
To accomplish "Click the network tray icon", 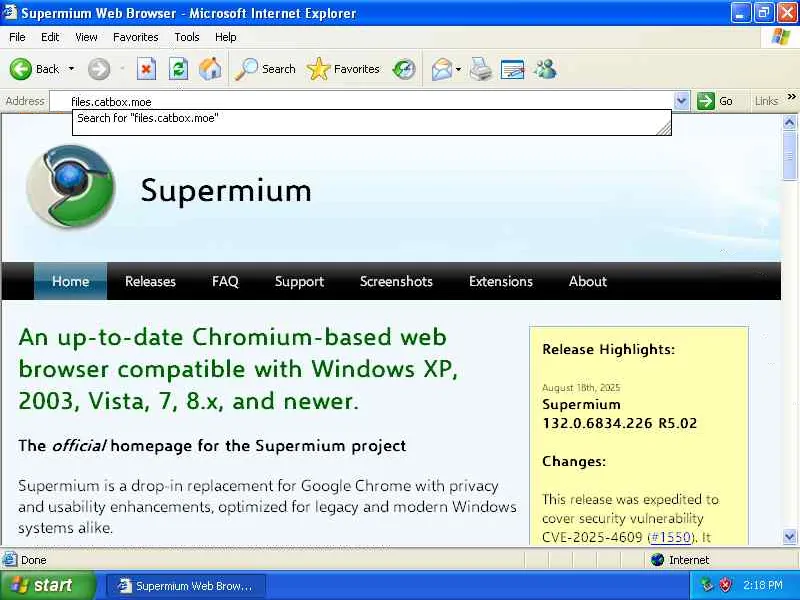I will click(707, 585).
